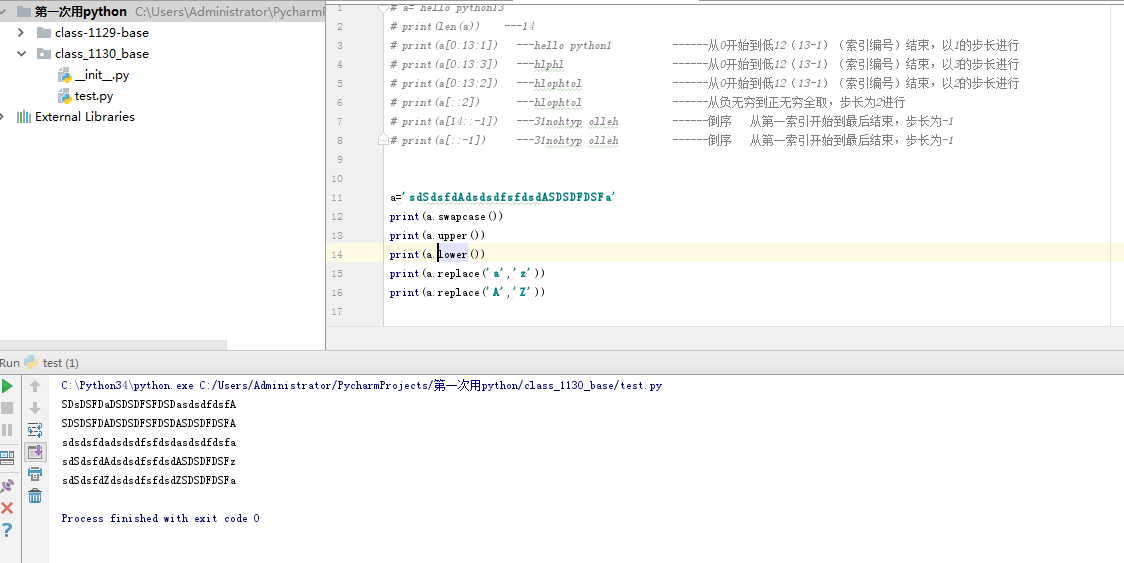Select __init__.py in the project tree

click(101, 75)
